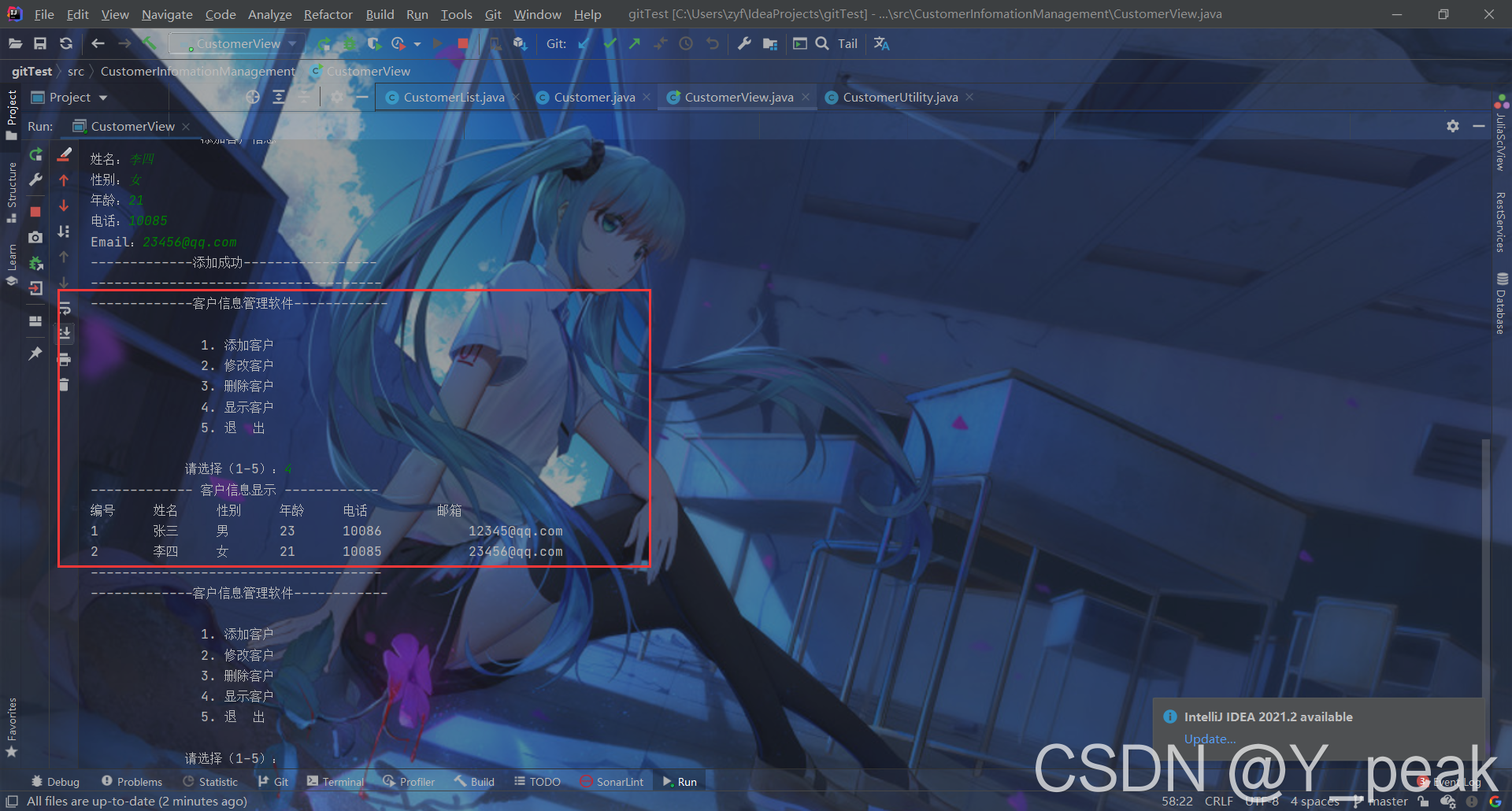This screenshot has width=1512, height=811.
Task: Click the Tail button in the toolbar
Action: (847, 44)
